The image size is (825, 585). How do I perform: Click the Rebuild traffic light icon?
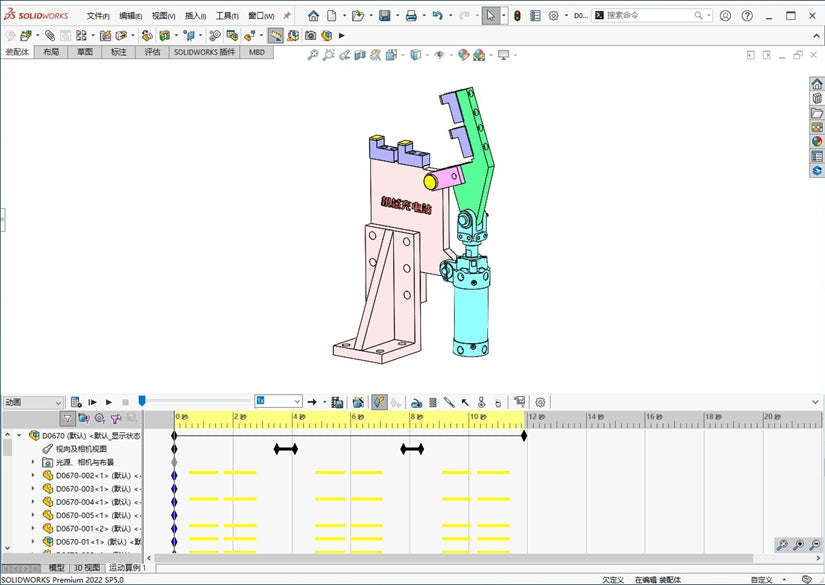coord(518,16)
